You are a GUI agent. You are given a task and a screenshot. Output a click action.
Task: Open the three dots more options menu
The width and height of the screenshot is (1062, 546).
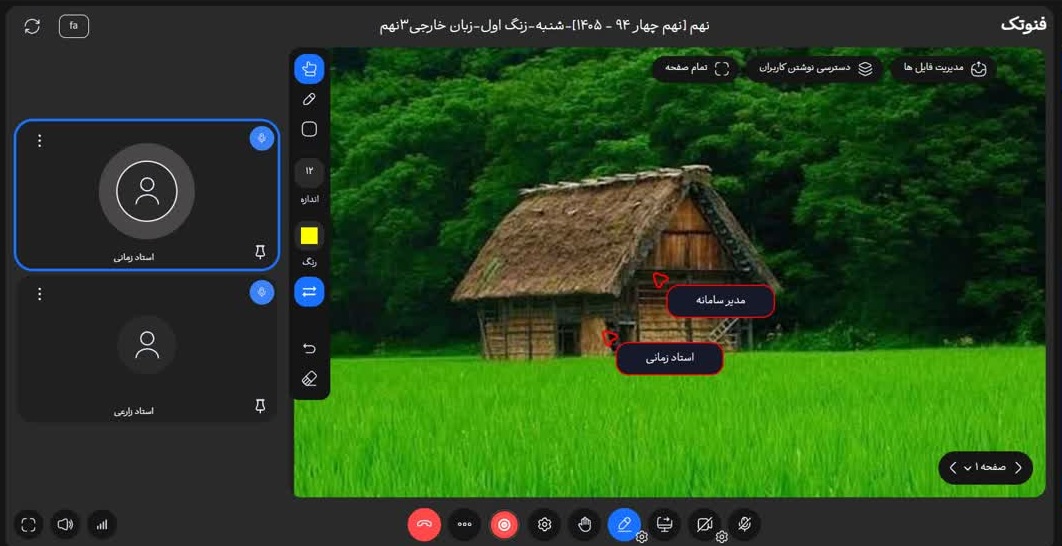click(x=465, y=524)
